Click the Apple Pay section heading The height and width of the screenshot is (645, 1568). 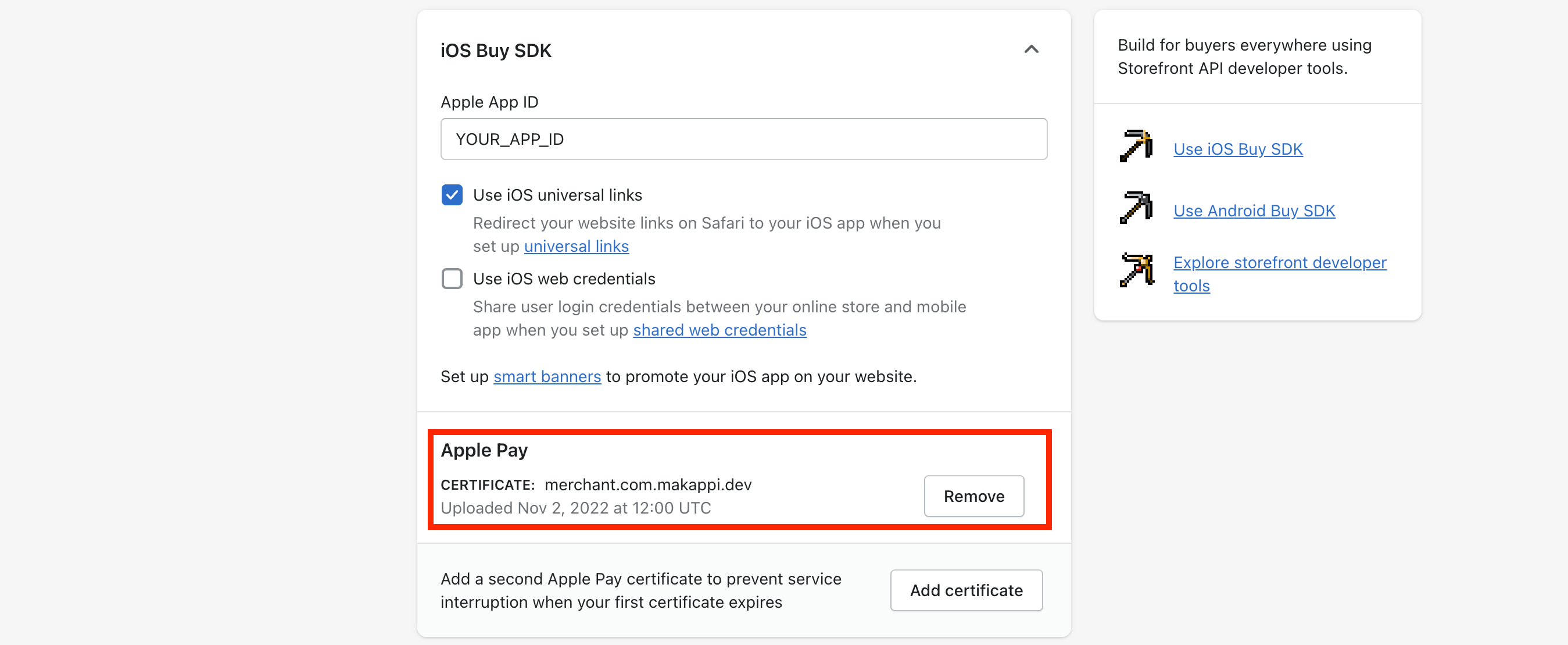point(484,450)
